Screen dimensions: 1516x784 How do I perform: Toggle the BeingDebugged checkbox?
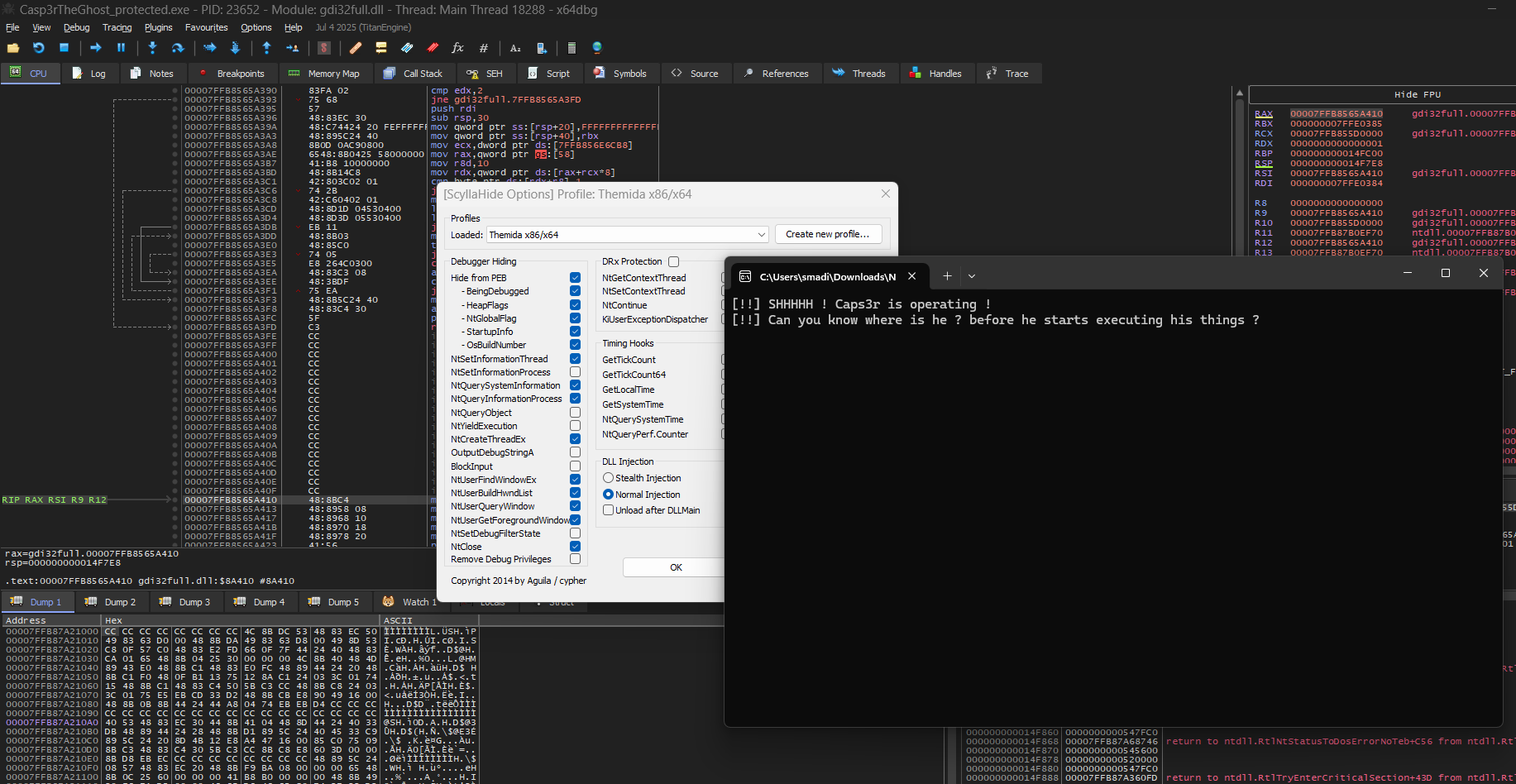575,291
